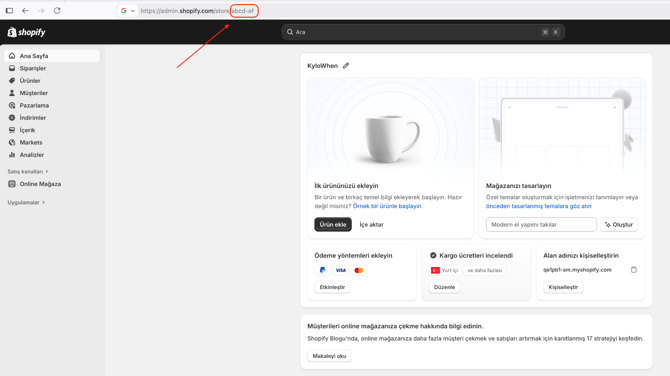
Task: Click the store design illustration
Action: [x=562, y=127]
